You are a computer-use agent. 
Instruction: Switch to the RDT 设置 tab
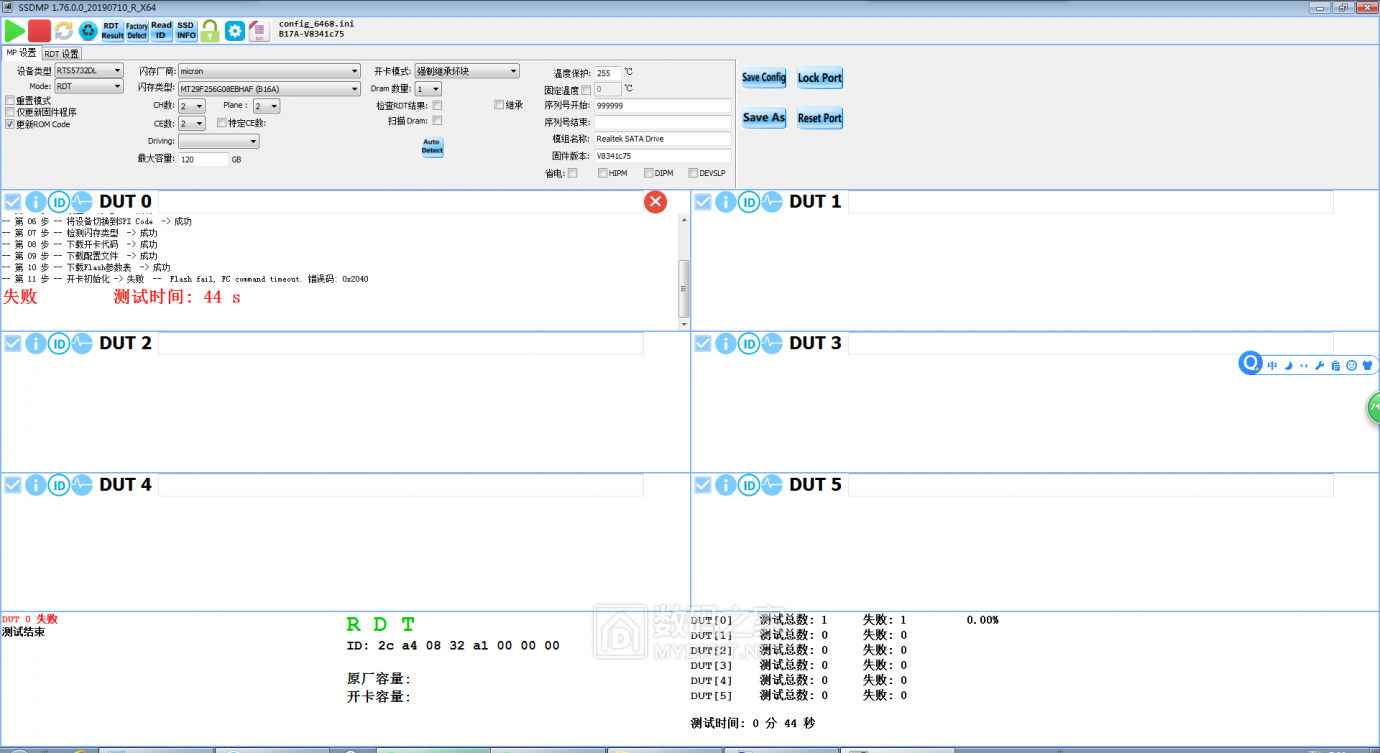[x=62, y=54]
